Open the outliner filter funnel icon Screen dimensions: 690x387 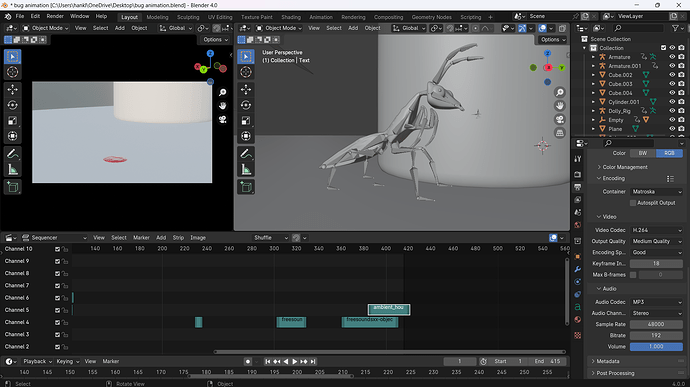[675, 28]
